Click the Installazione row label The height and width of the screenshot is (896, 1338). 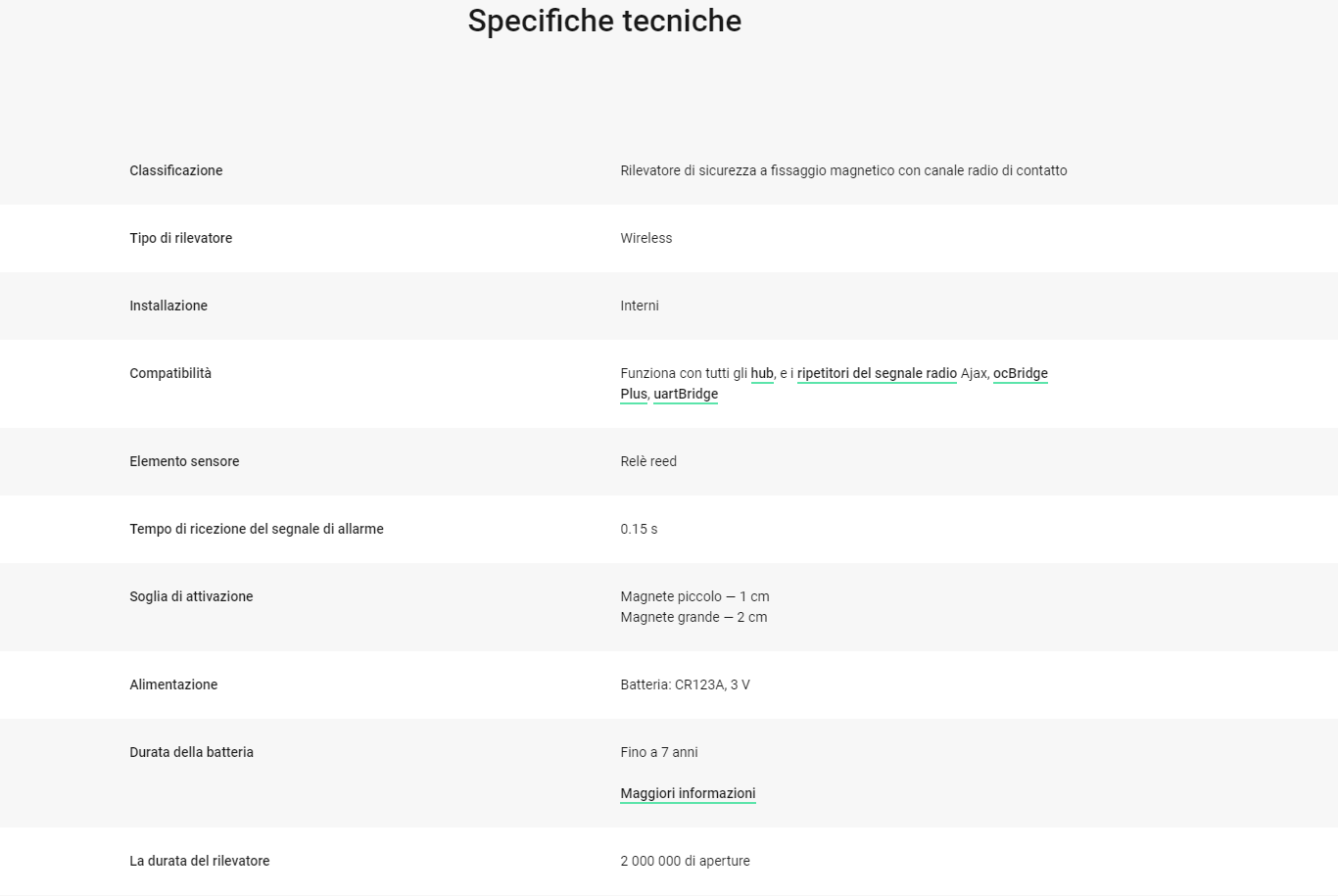click(168, 306)
